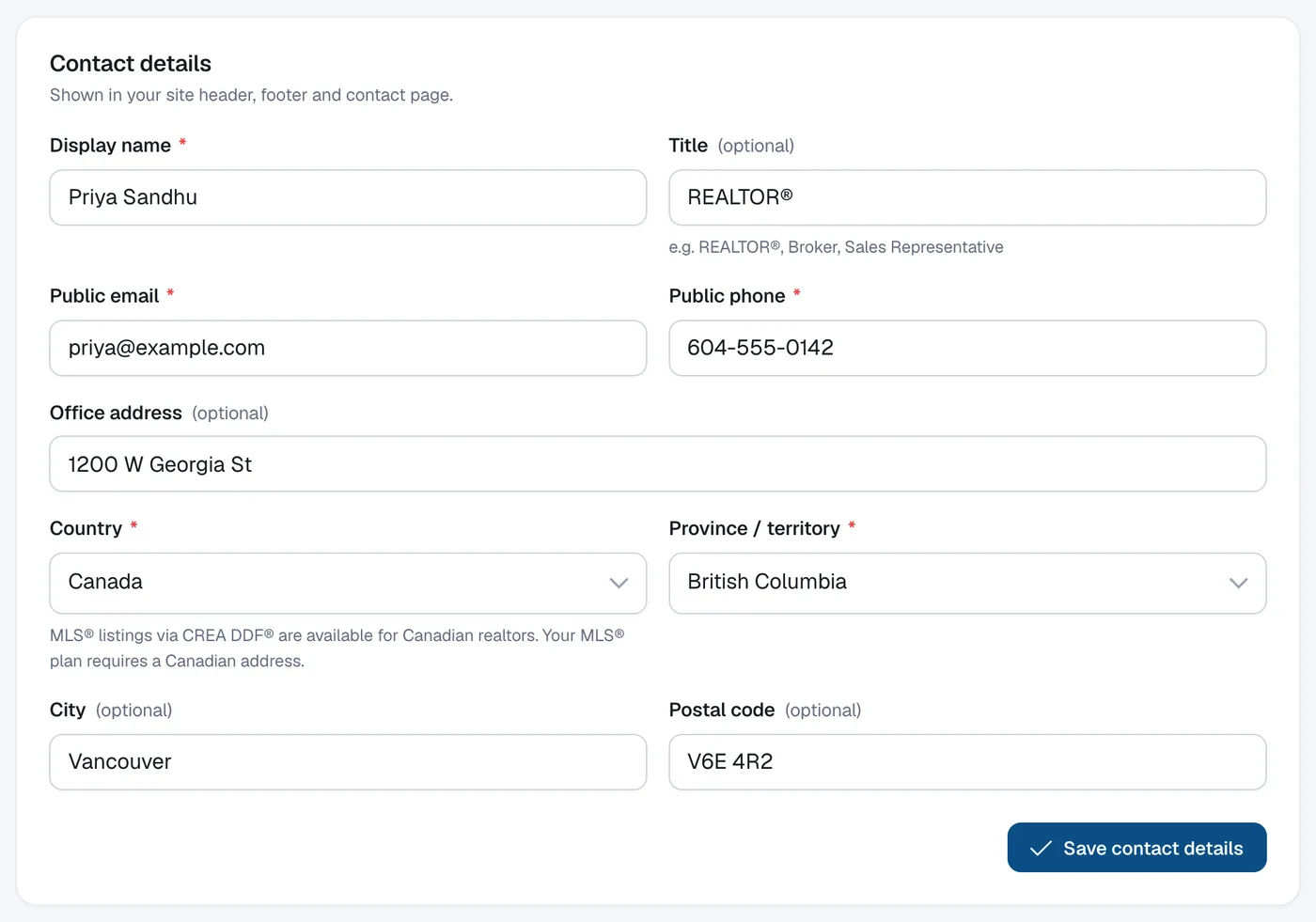Click the Display name label
Viewport: 1316px width, 922px height.
(110, 146)
